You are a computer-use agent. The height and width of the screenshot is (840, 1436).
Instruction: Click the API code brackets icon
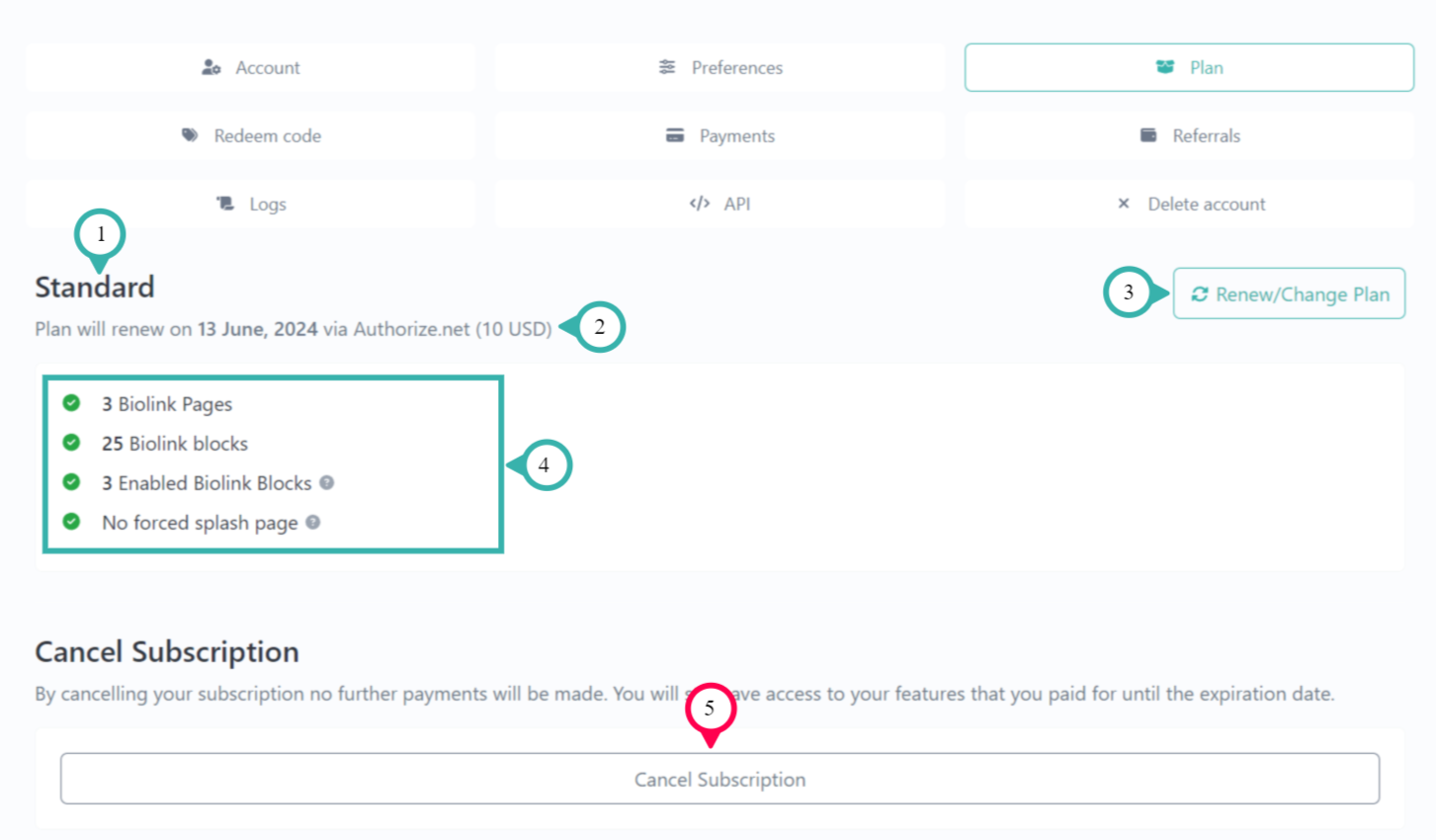(700, 204)
